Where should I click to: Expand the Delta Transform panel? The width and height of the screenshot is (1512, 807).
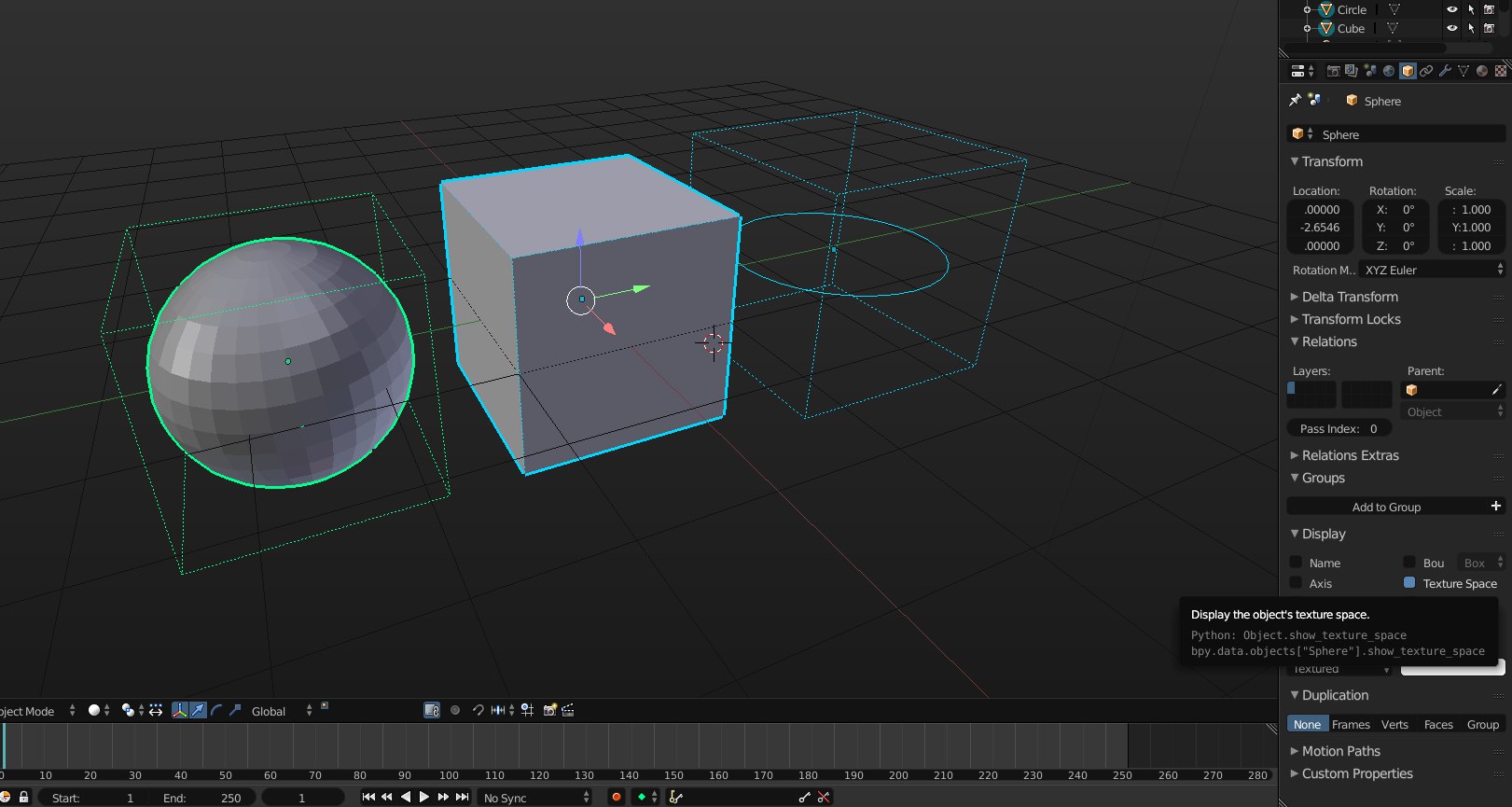point(1349,297)
